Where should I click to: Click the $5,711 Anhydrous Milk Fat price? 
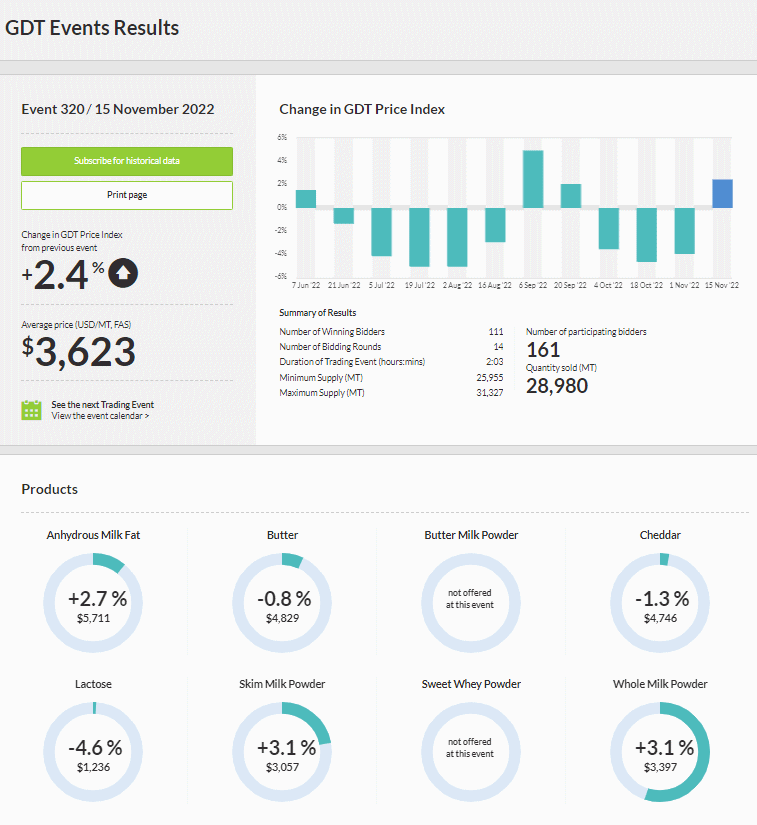[x=93, y=618]
